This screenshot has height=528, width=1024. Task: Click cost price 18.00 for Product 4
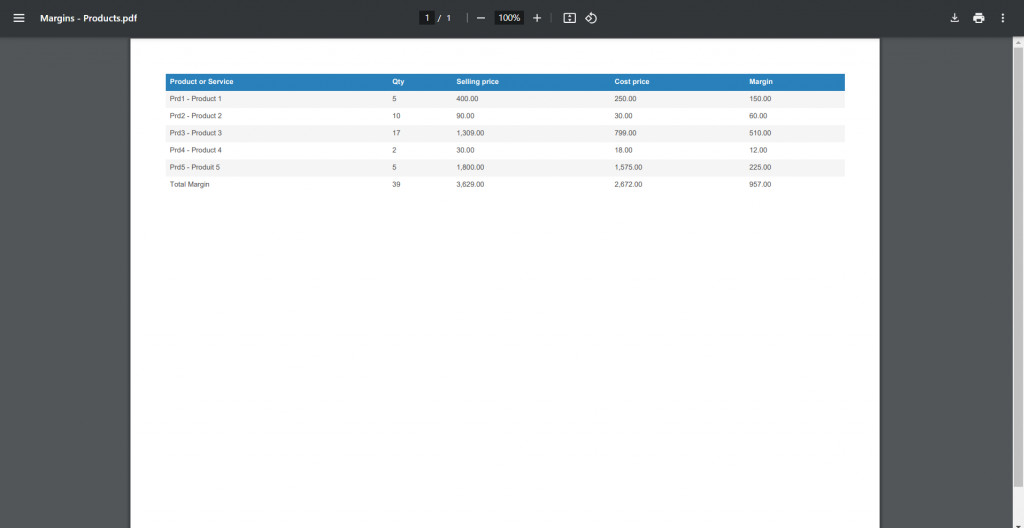pyautogui.click(x=623, y=150)
